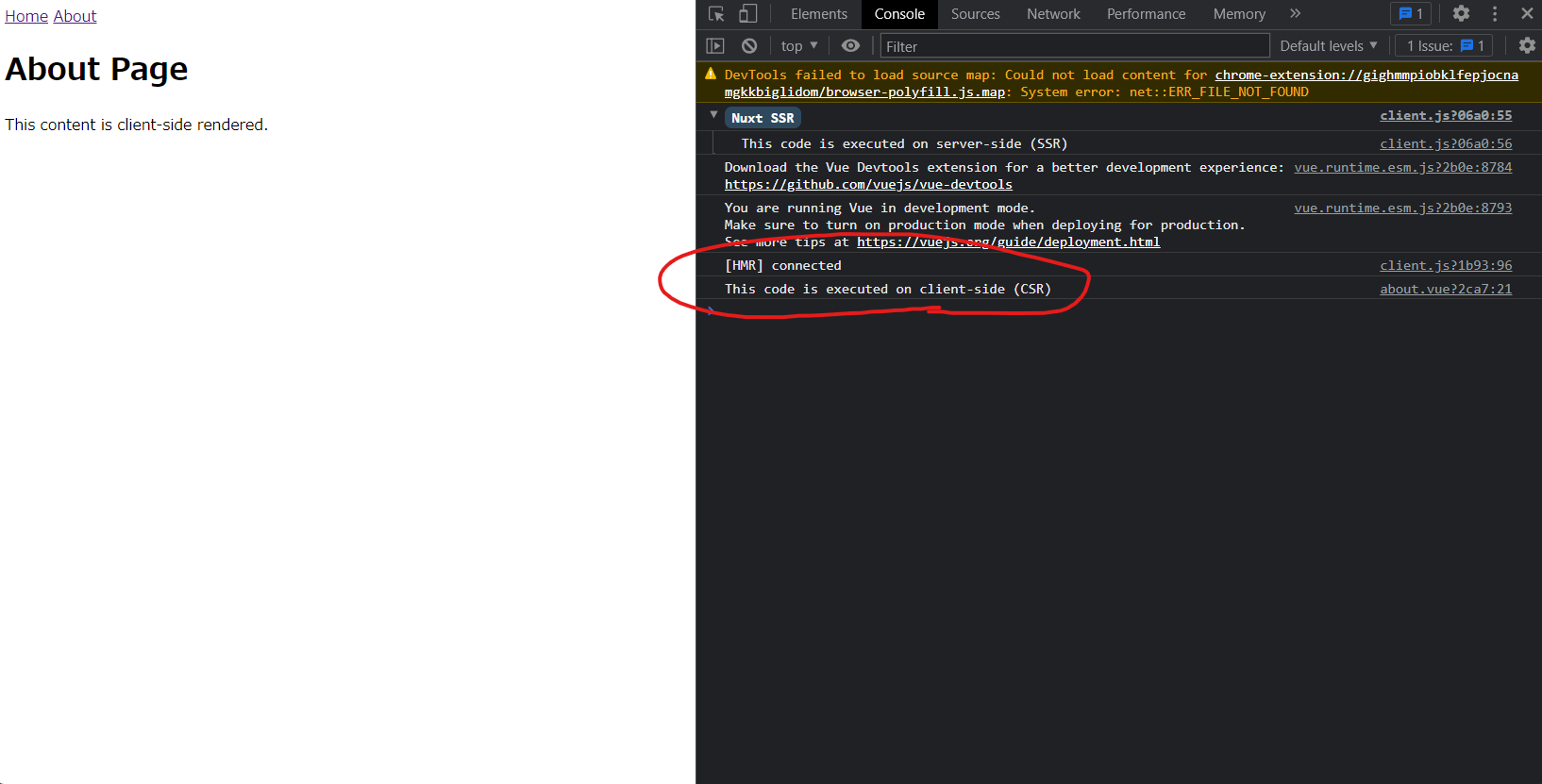Select the '[HMR] connected' log message
The height and width of the screenshot is (784, 1542).
tap(782, 265)
